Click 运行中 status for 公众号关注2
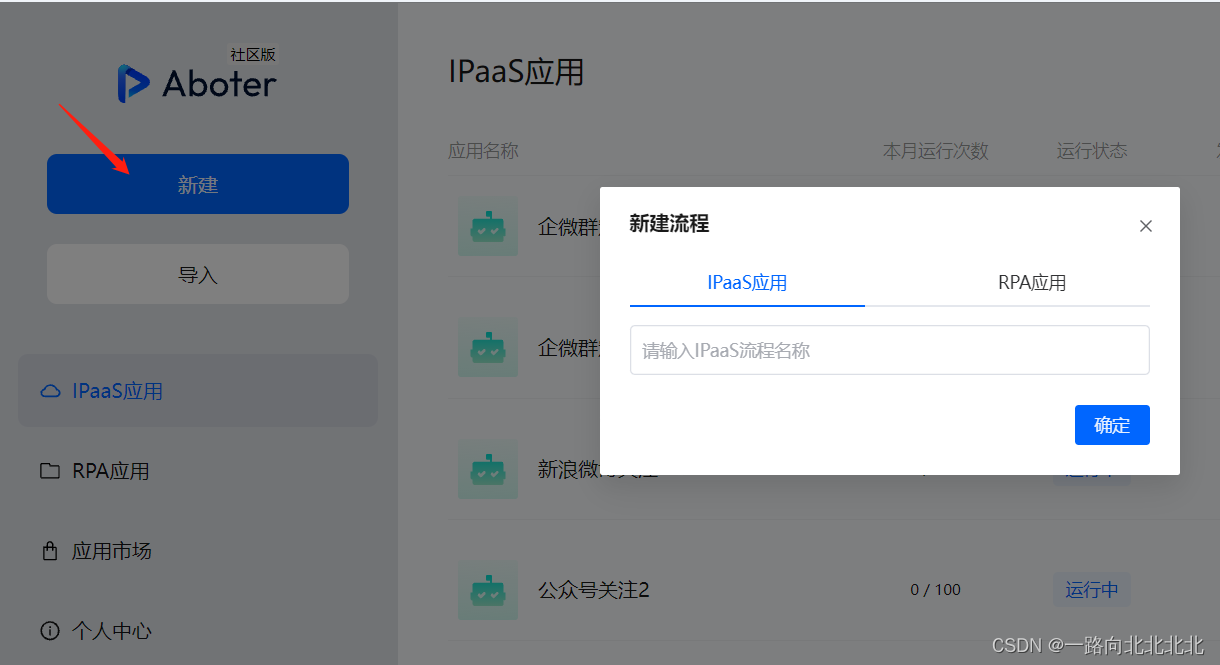Viewport: 1220px width, 665px height. (x=1091, y=590)
